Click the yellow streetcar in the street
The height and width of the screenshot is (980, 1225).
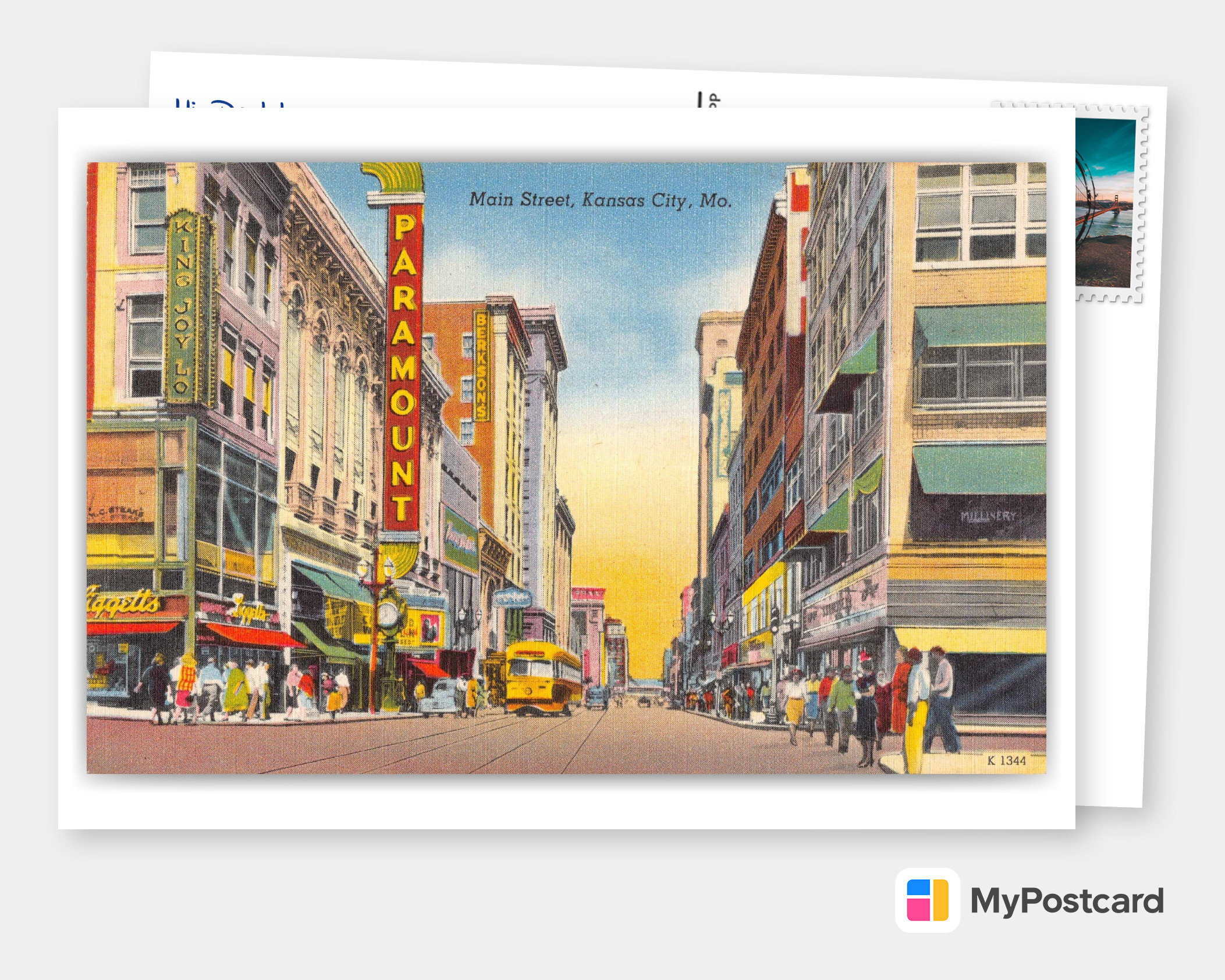pos(543,677)
